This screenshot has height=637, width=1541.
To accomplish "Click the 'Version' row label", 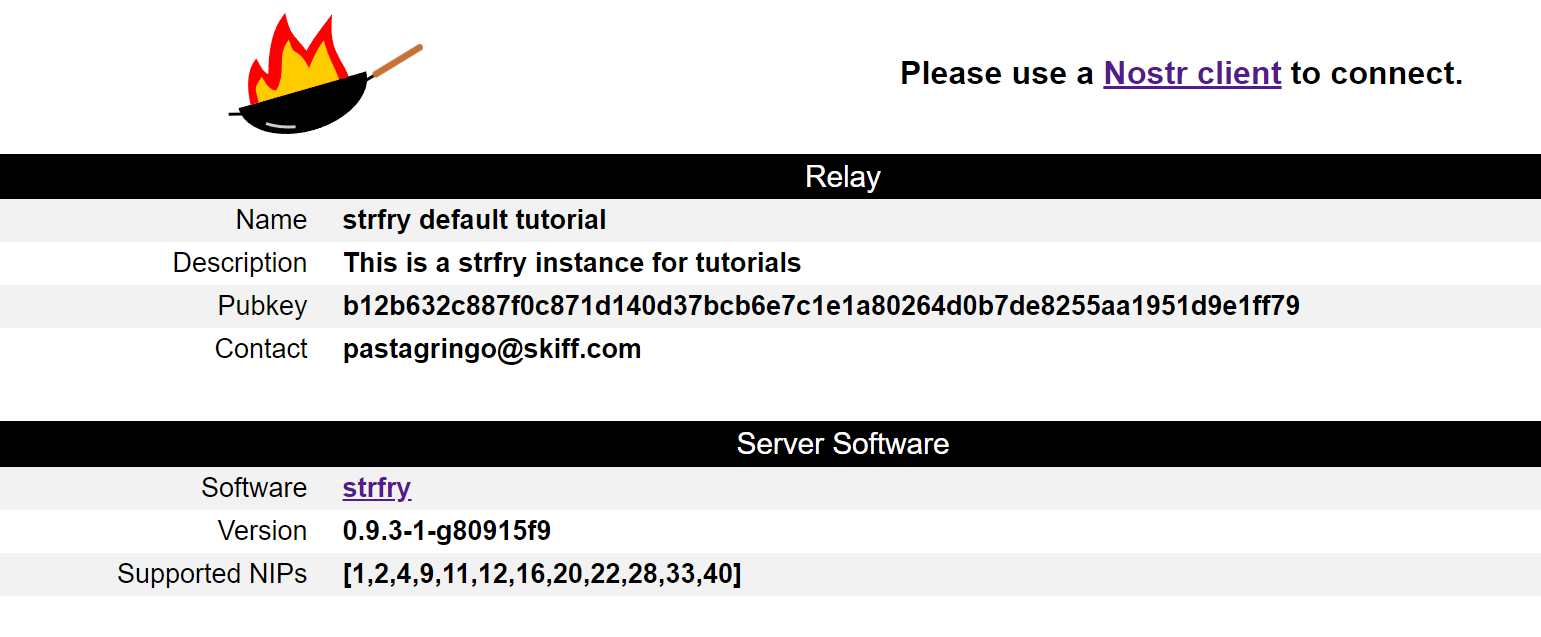I will click(262, 531).
